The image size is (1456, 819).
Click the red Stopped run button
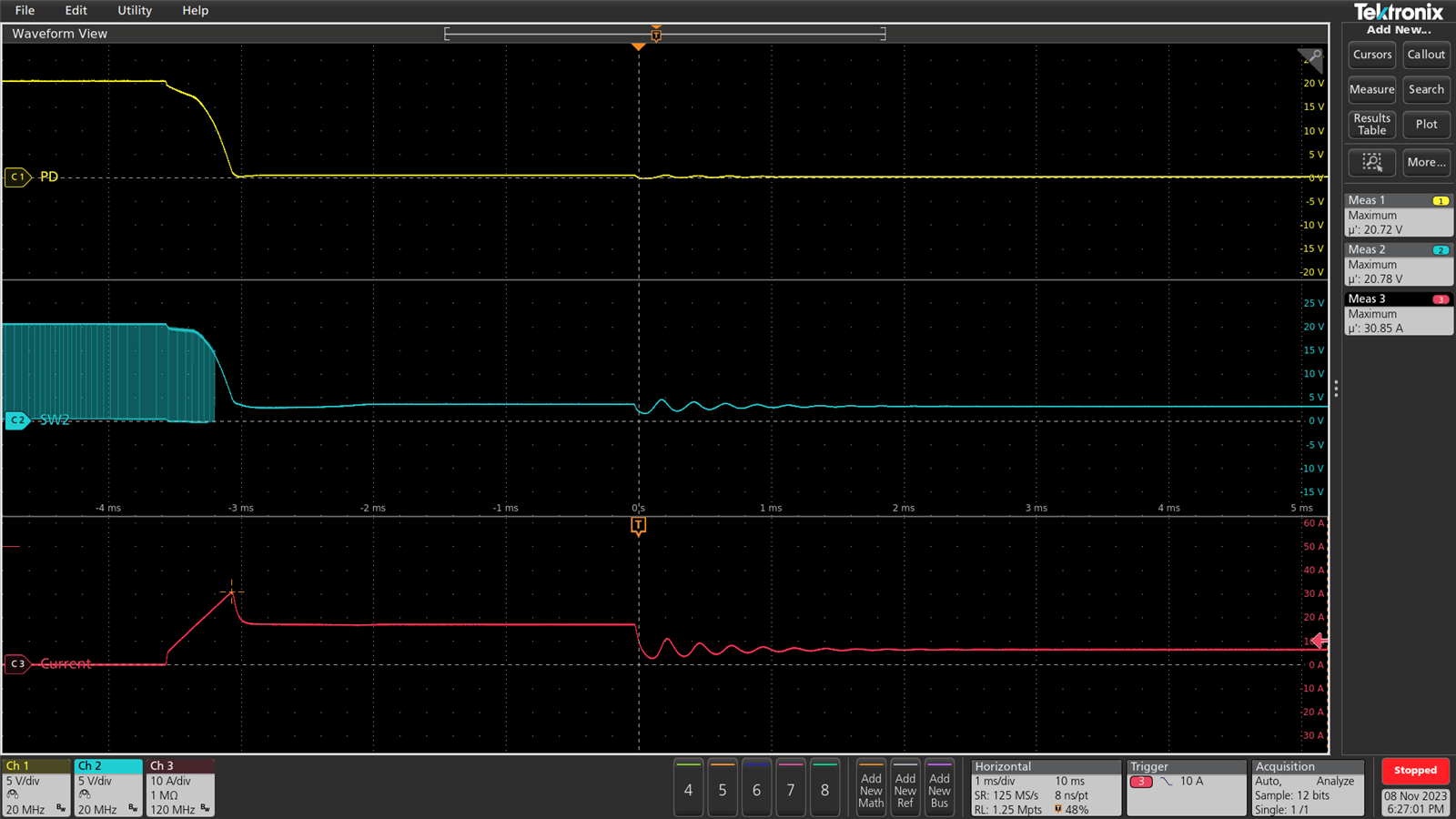[x=1415, y=771]
